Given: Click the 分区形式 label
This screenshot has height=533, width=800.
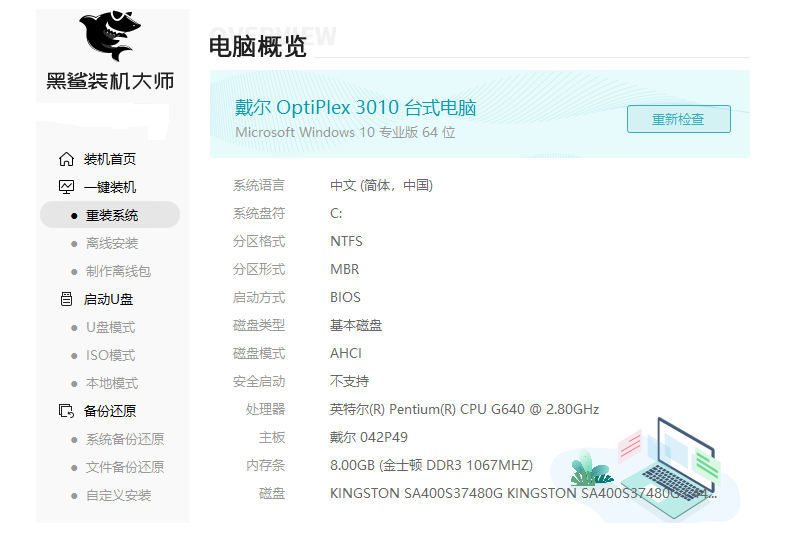Looking at the screenshot, I should tap(259, 269).
